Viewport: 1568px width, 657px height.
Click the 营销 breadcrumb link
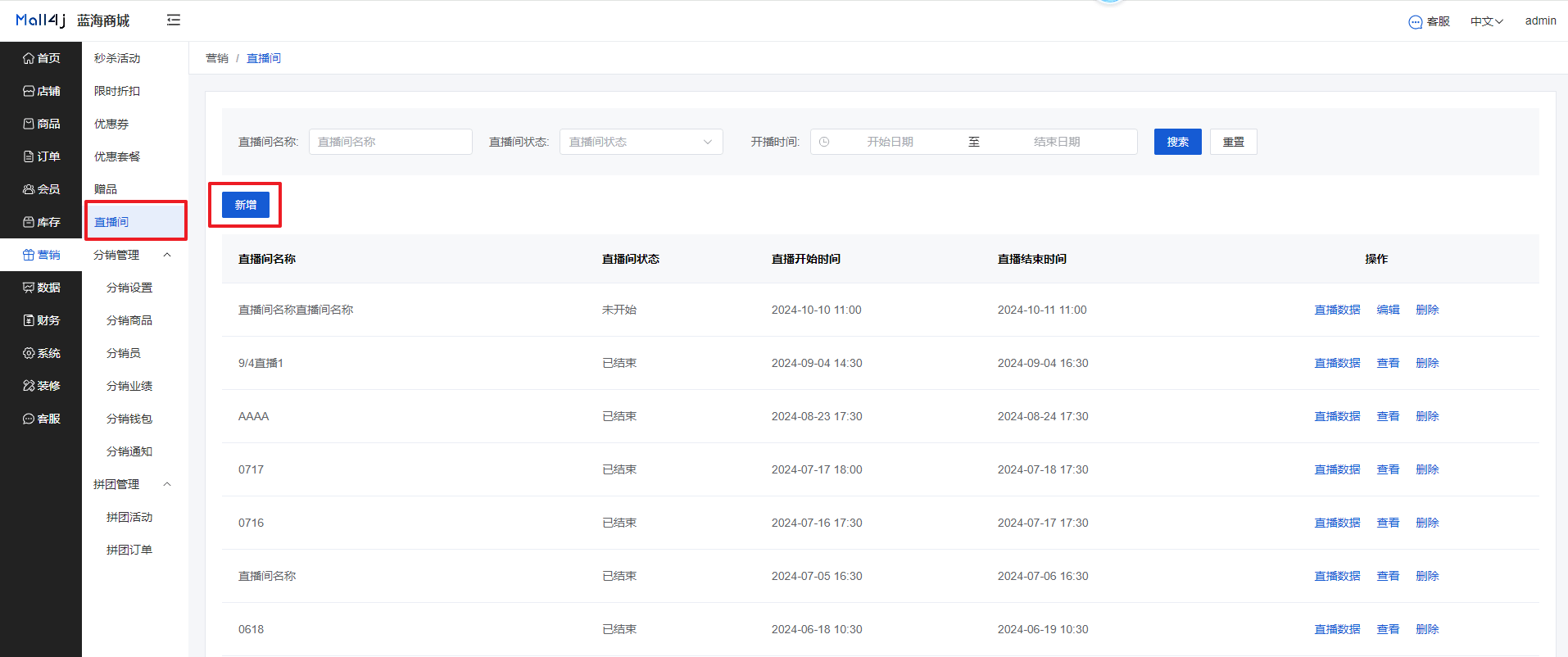pyautogui.click(x=217, y=58)
